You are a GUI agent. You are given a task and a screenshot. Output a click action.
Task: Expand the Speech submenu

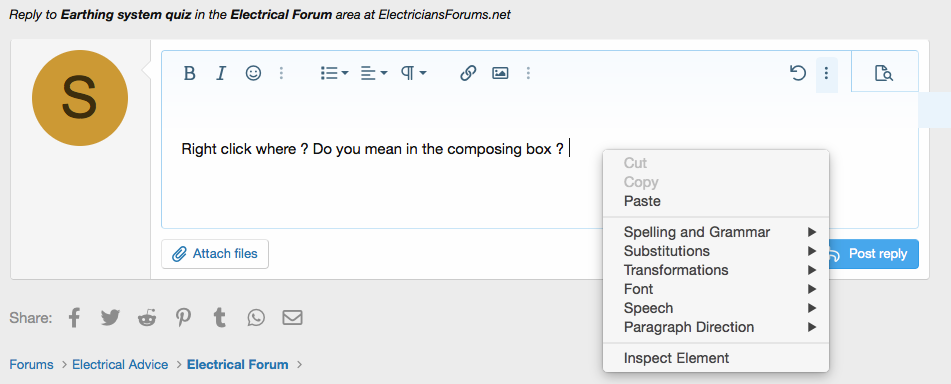pos(716,308)
